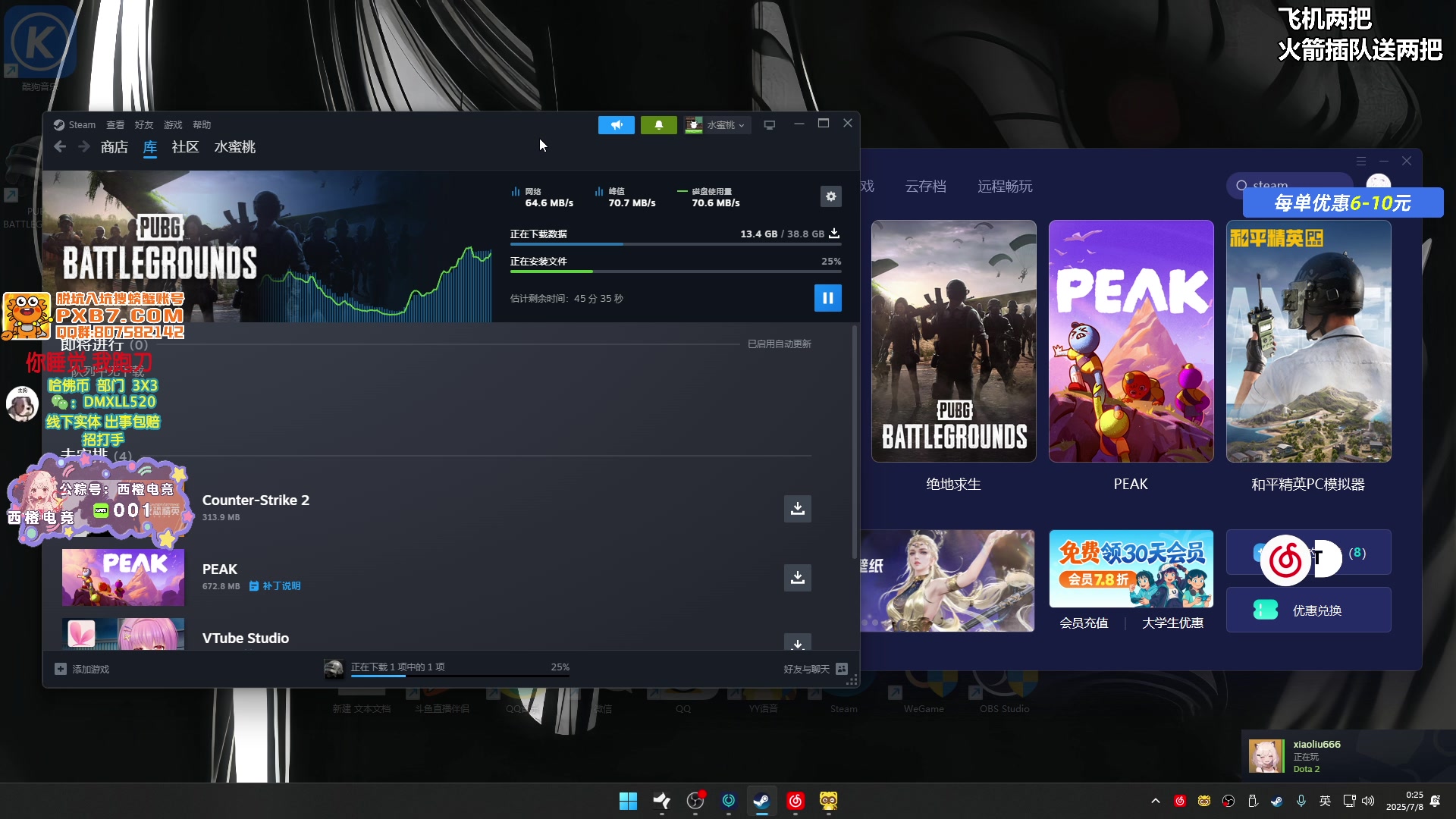Open Steam announcements megaphone button
1456x819 pixels.
tap(616, 125)
